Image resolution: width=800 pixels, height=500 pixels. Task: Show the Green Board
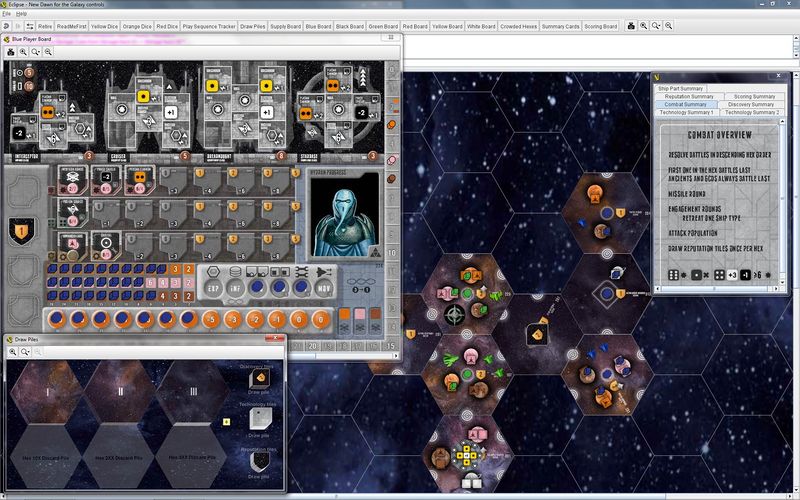[383, 27]
